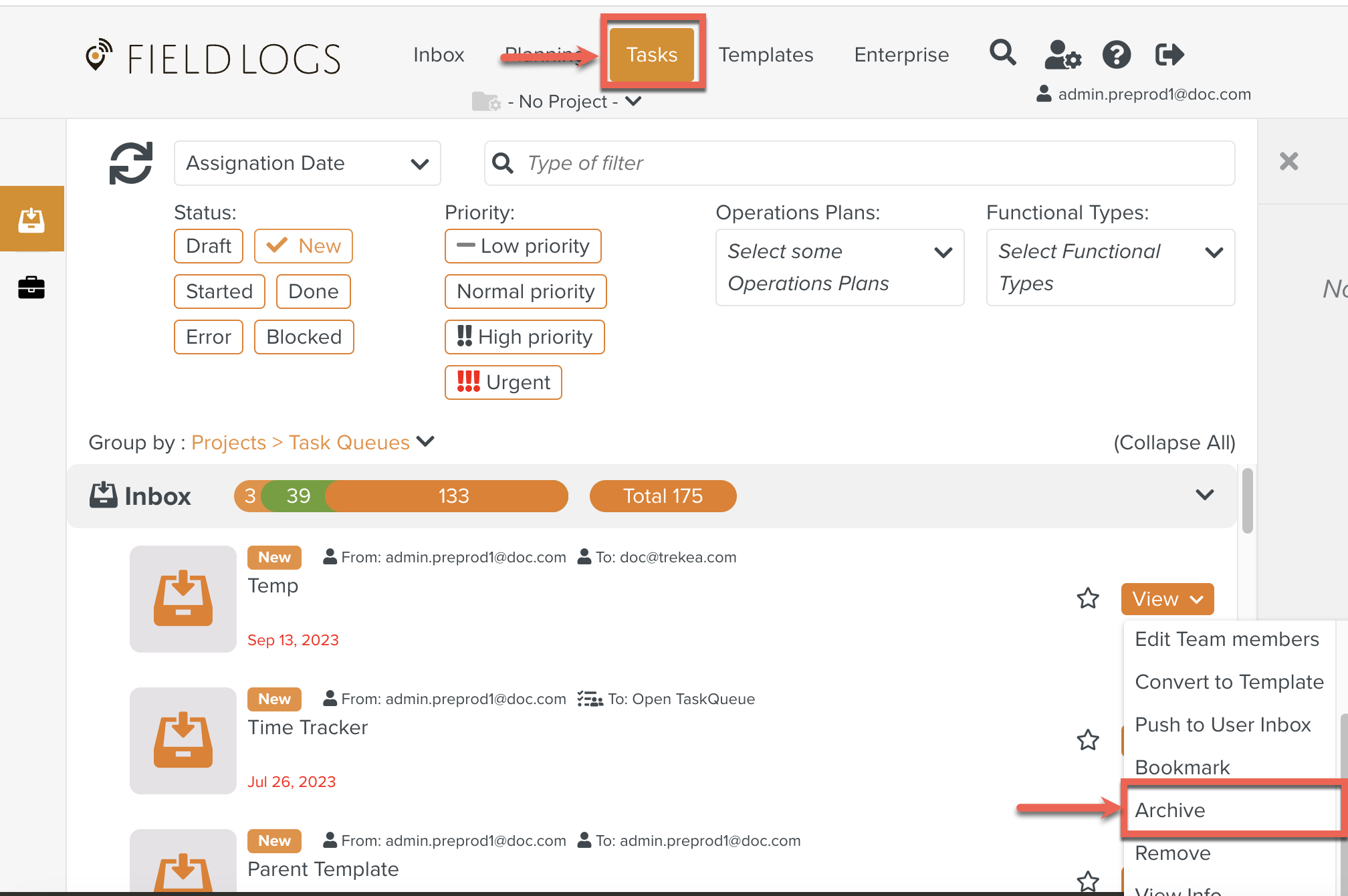
Task: Toggle the New status filter
Action: point(304,246)
